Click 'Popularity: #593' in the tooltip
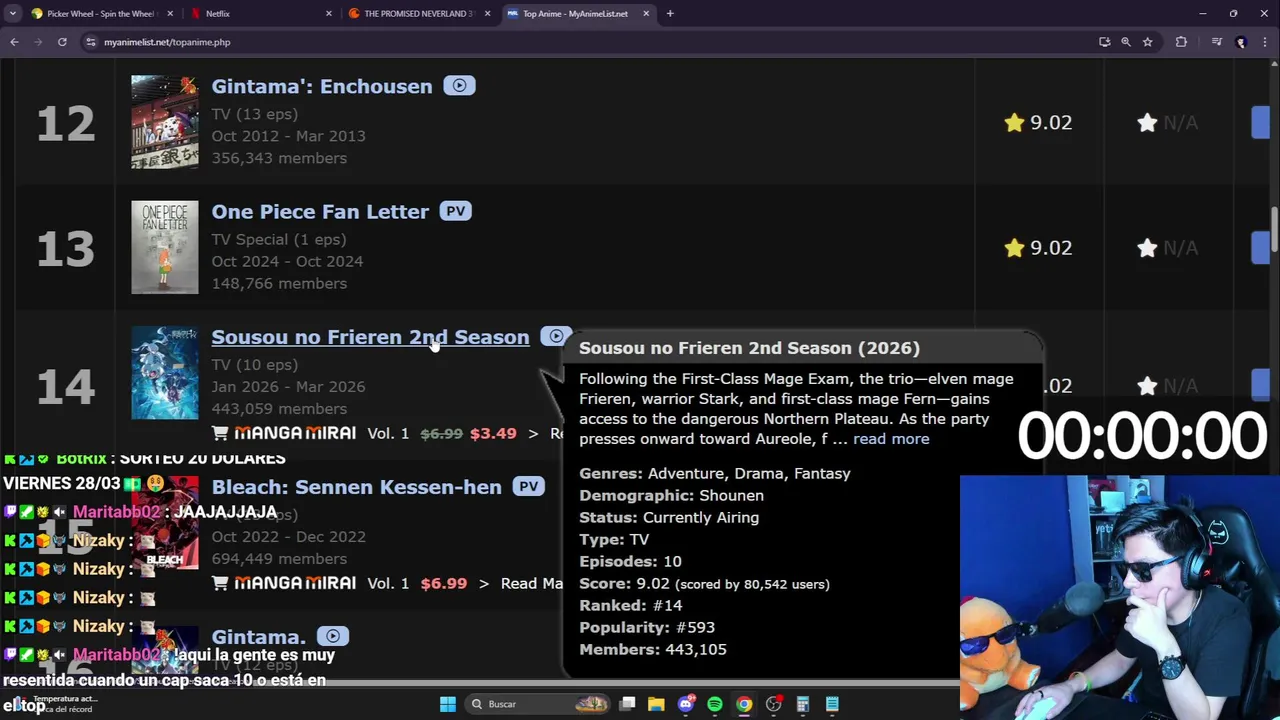This screenshot has height=720, width=1280. (647, 627)
